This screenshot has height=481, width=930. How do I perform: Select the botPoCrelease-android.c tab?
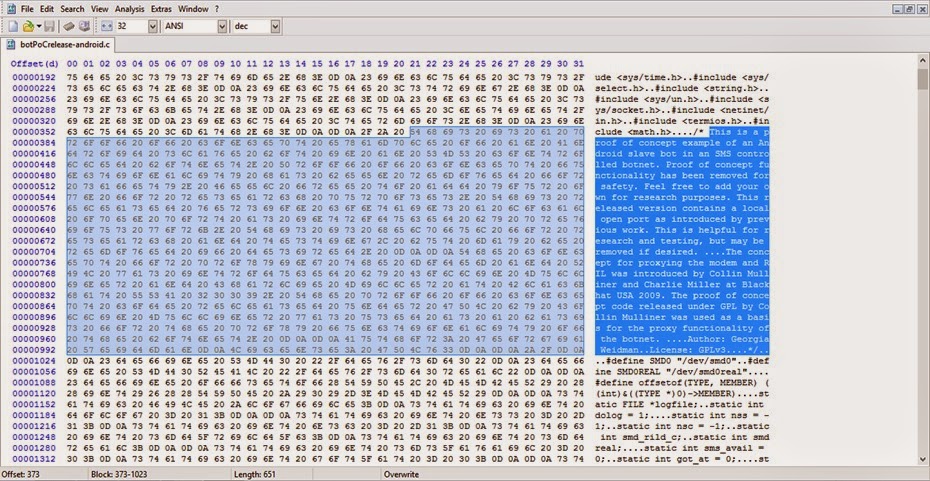tap(58, 44)
